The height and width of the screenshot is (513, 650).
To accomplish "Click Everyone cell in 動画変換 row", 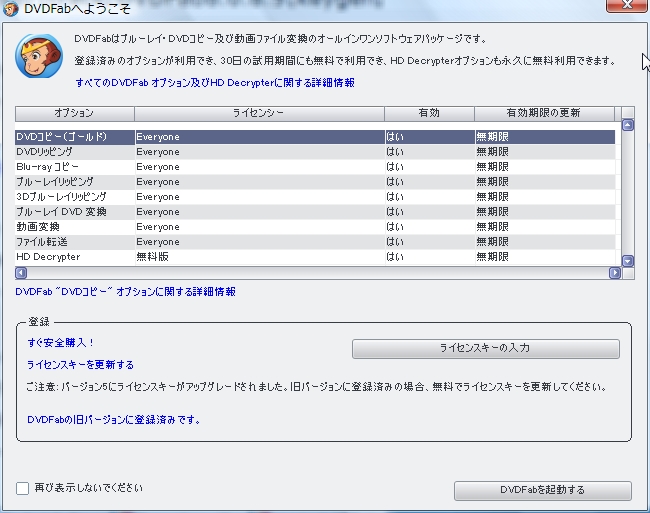I will [x=260, y=227].
